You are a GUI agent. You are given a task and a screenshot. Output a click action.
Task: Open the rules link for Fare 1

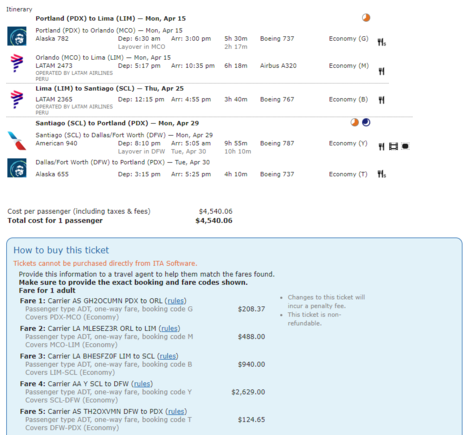tap(175, 301)
